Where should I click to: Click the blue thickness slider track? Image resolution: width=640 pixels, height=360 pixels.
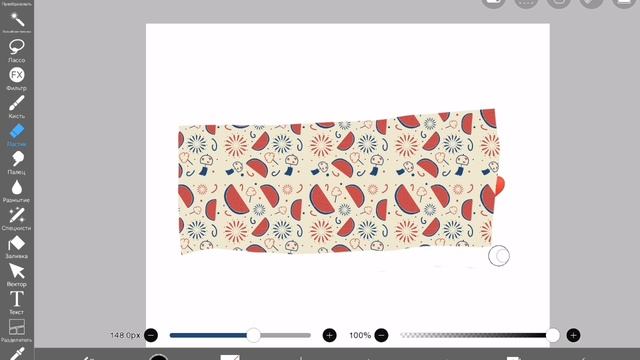[240, 335]
